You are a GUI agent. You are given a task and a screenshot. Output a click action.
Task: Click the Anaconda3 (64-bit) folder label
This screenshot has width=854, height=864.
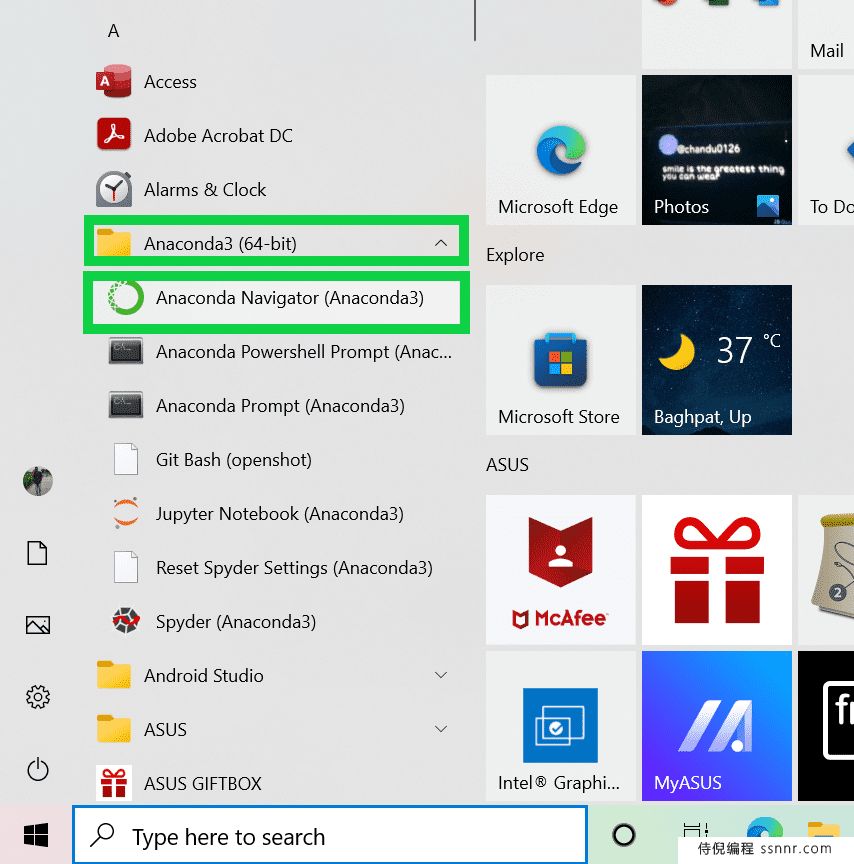tap(220, 244)
